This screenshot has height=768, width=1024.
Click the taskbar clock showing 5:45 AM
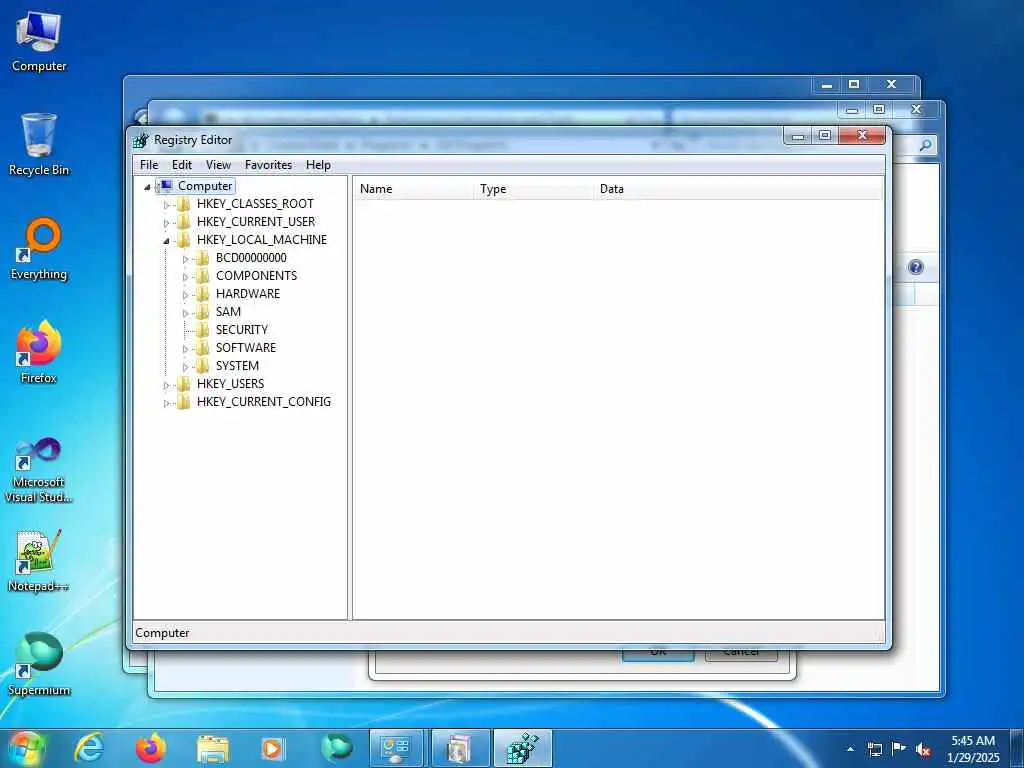pos(973,749)
